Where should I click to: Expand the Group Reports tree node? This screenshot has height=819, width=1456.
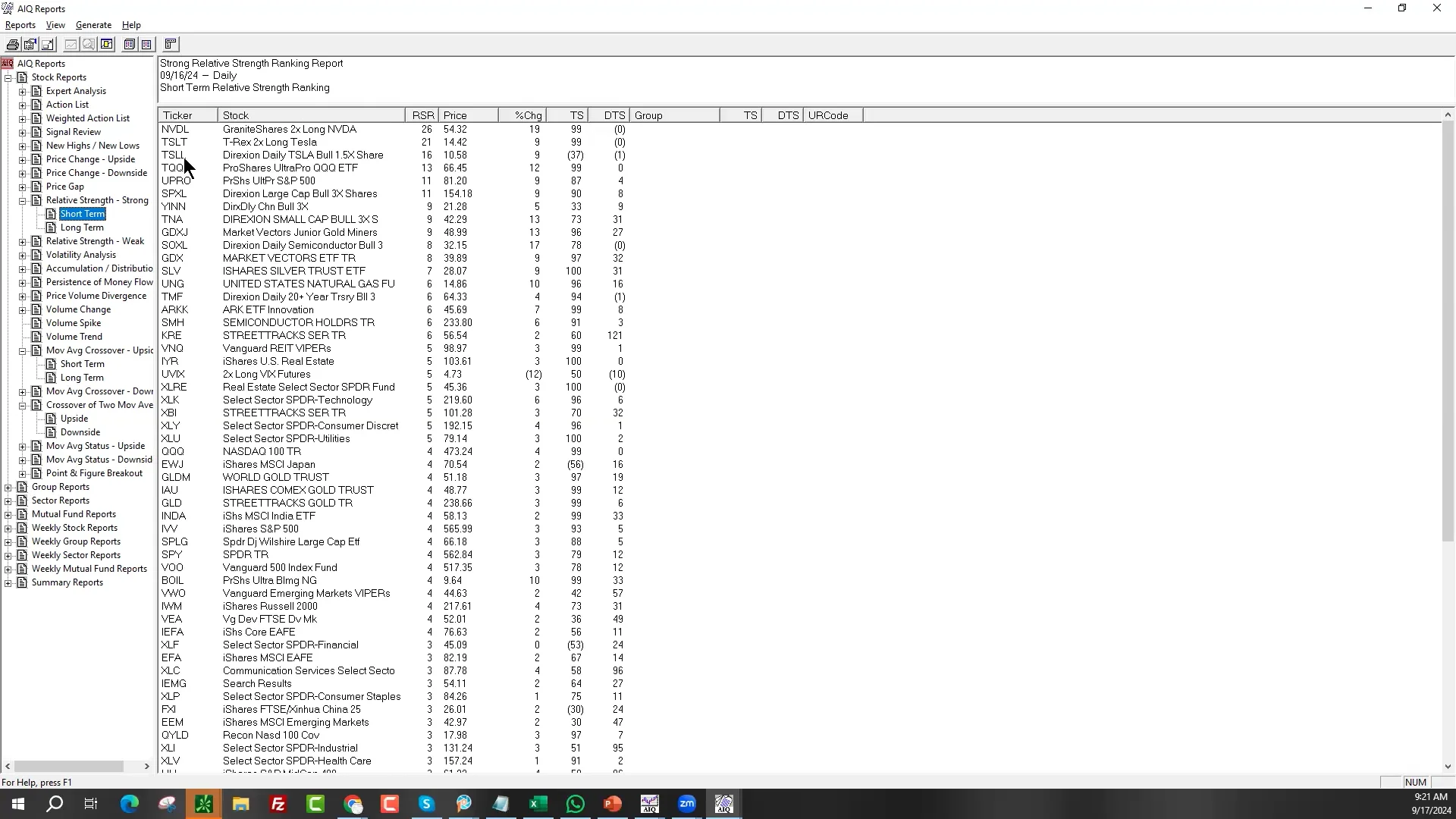[x=8, y=488]
